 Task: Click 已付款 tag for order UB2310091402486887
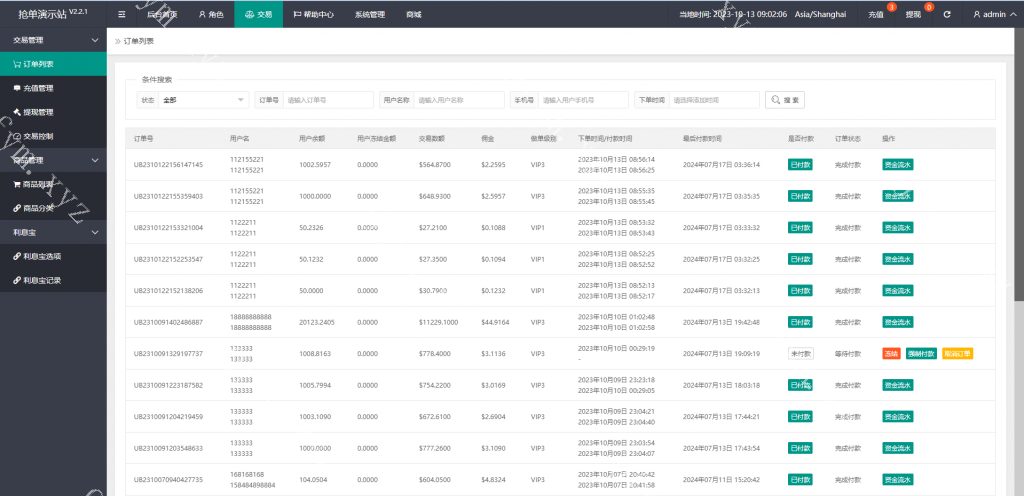tap(801, 322)
